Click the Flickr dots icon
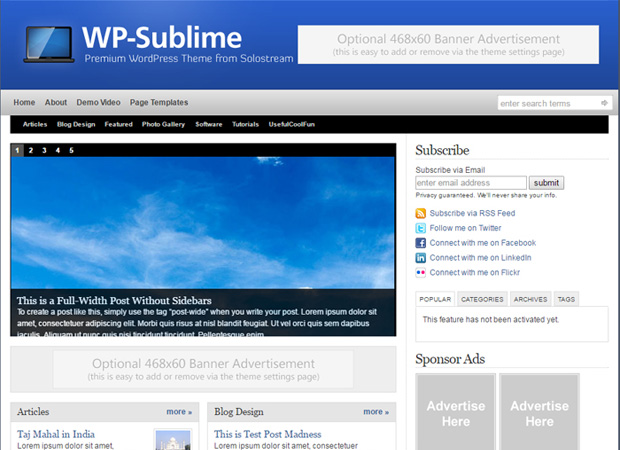The height and width of the screenshot is (450, 620). (x=420, y=272)
